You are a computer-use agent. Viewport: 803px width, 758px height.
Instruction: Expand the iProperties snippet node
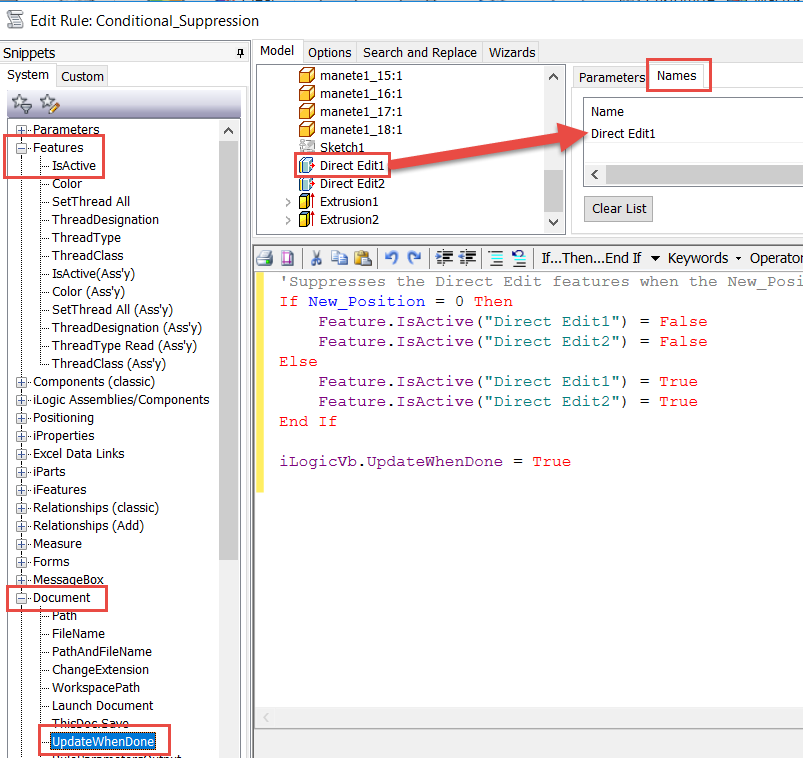21,436
